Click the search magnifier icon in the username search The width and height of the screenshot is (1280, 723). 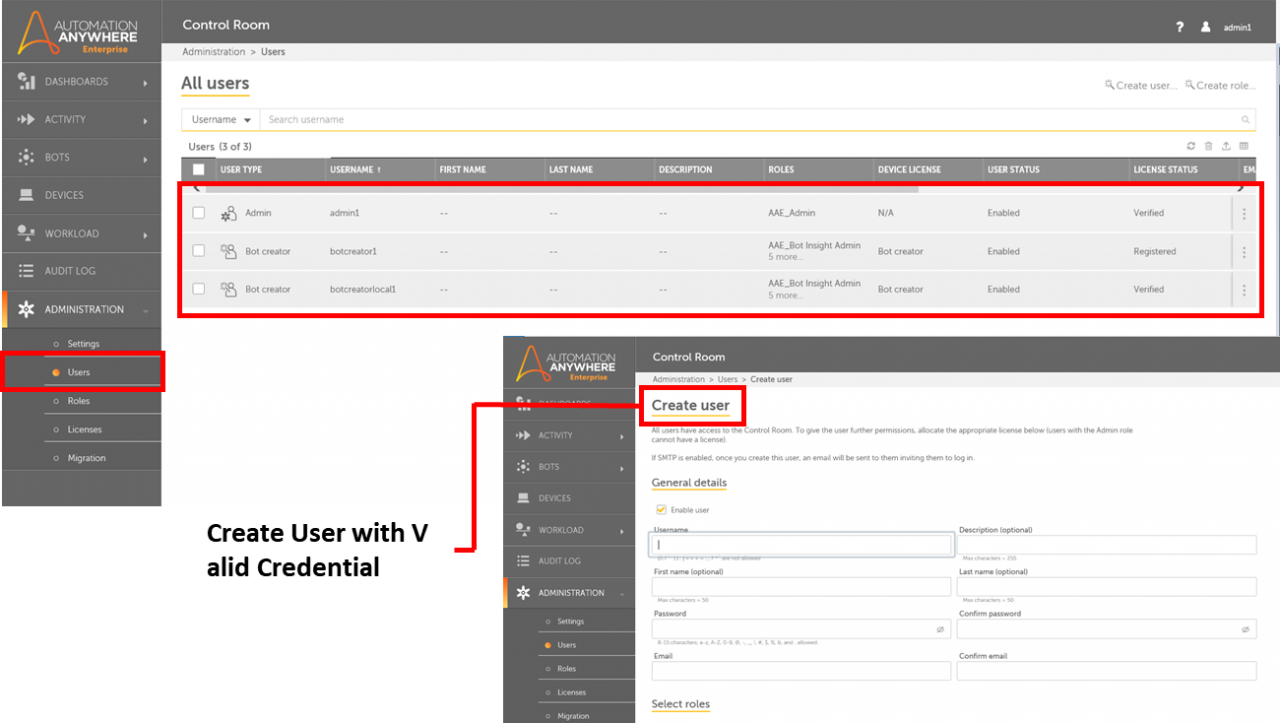pos(1245,120)
